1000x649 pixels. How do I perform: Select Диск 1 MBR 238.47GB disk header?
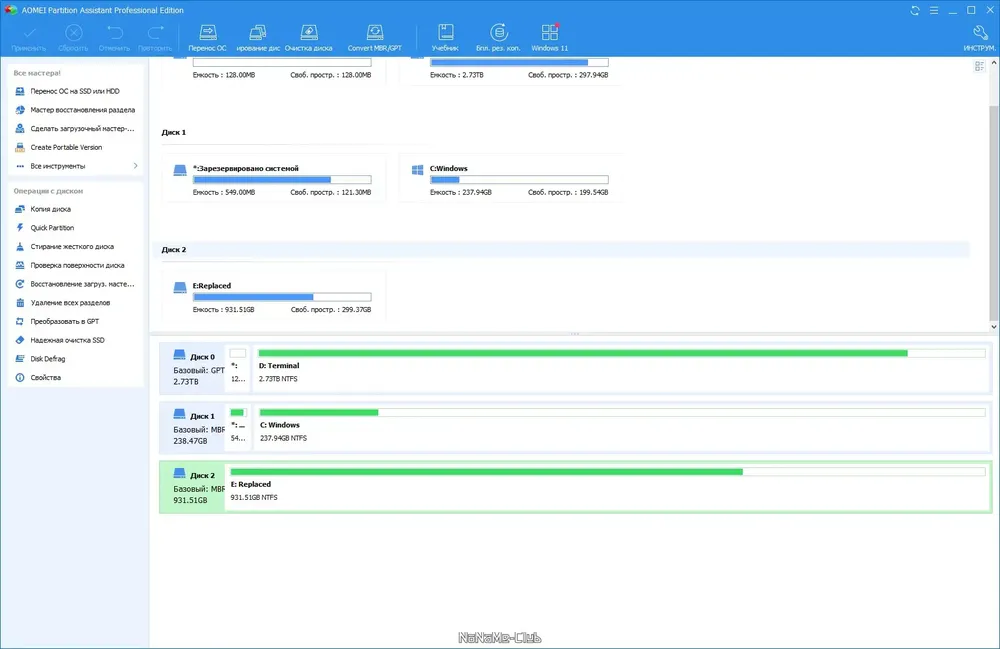193,428
